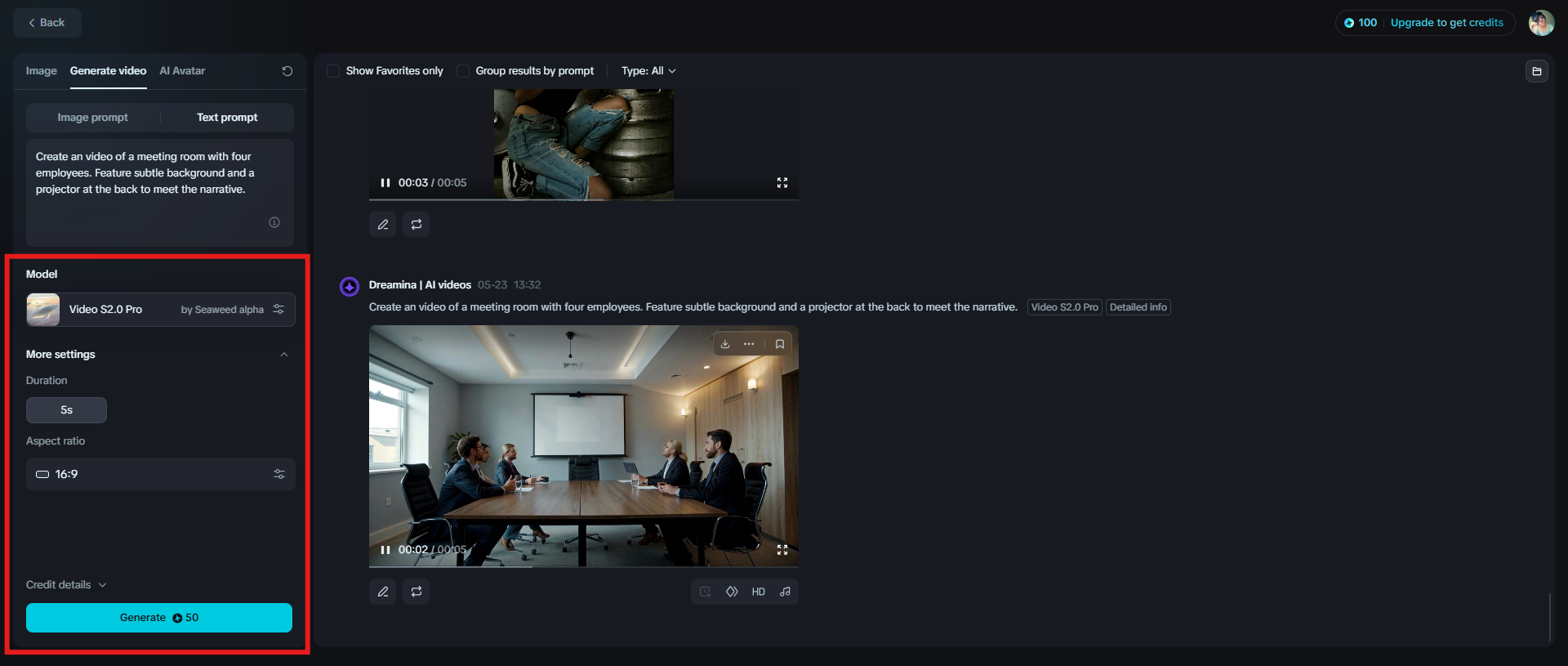Click the meeting room video progress bar
This screenshot has width=1568, height=666.
coord(584,566)
